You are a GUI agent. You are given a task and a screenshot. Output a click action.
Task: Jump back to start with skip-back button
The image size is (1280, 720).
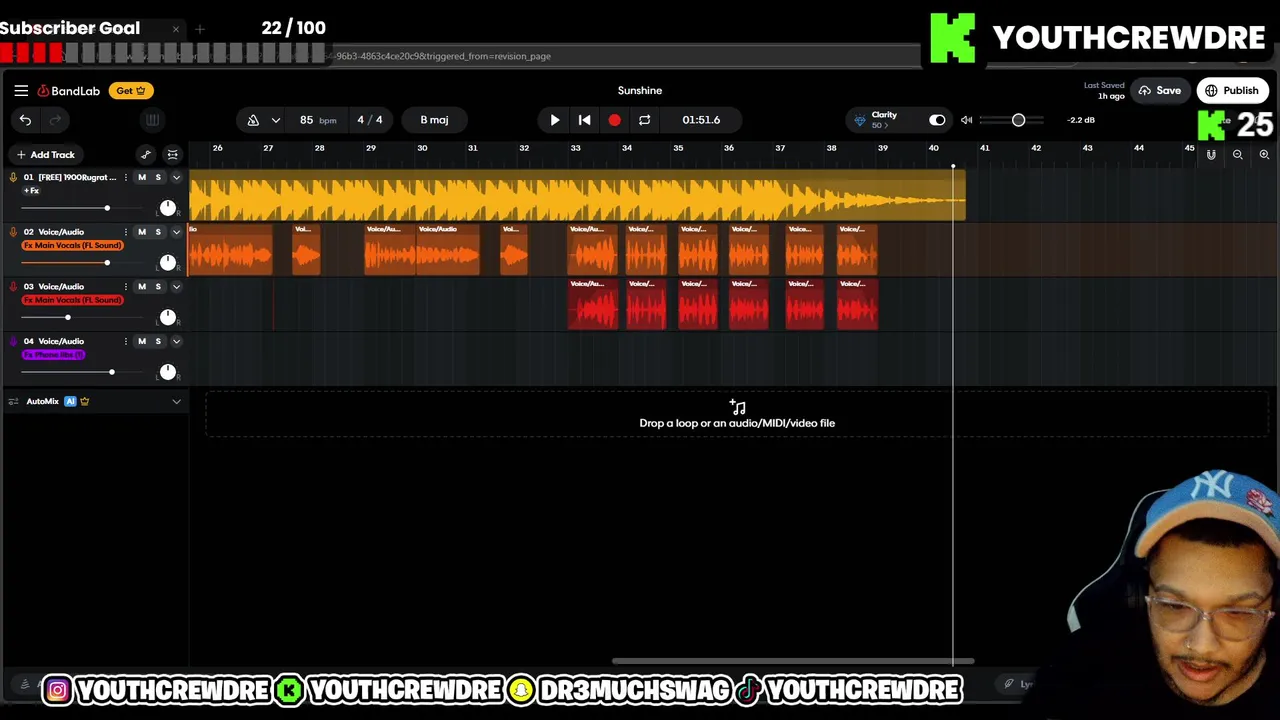pos(585,120)
